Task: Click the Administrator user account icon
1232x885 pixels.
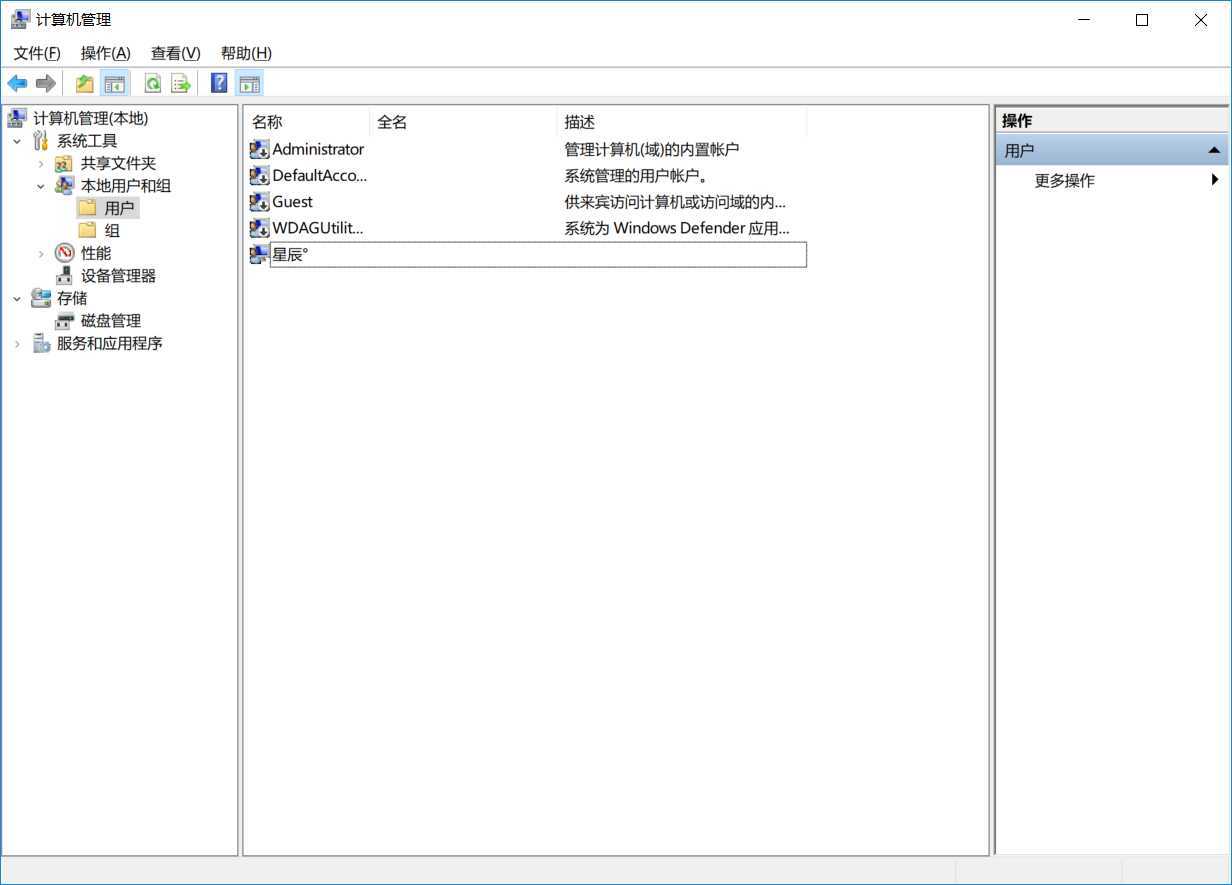Action: tap(259, 150)
